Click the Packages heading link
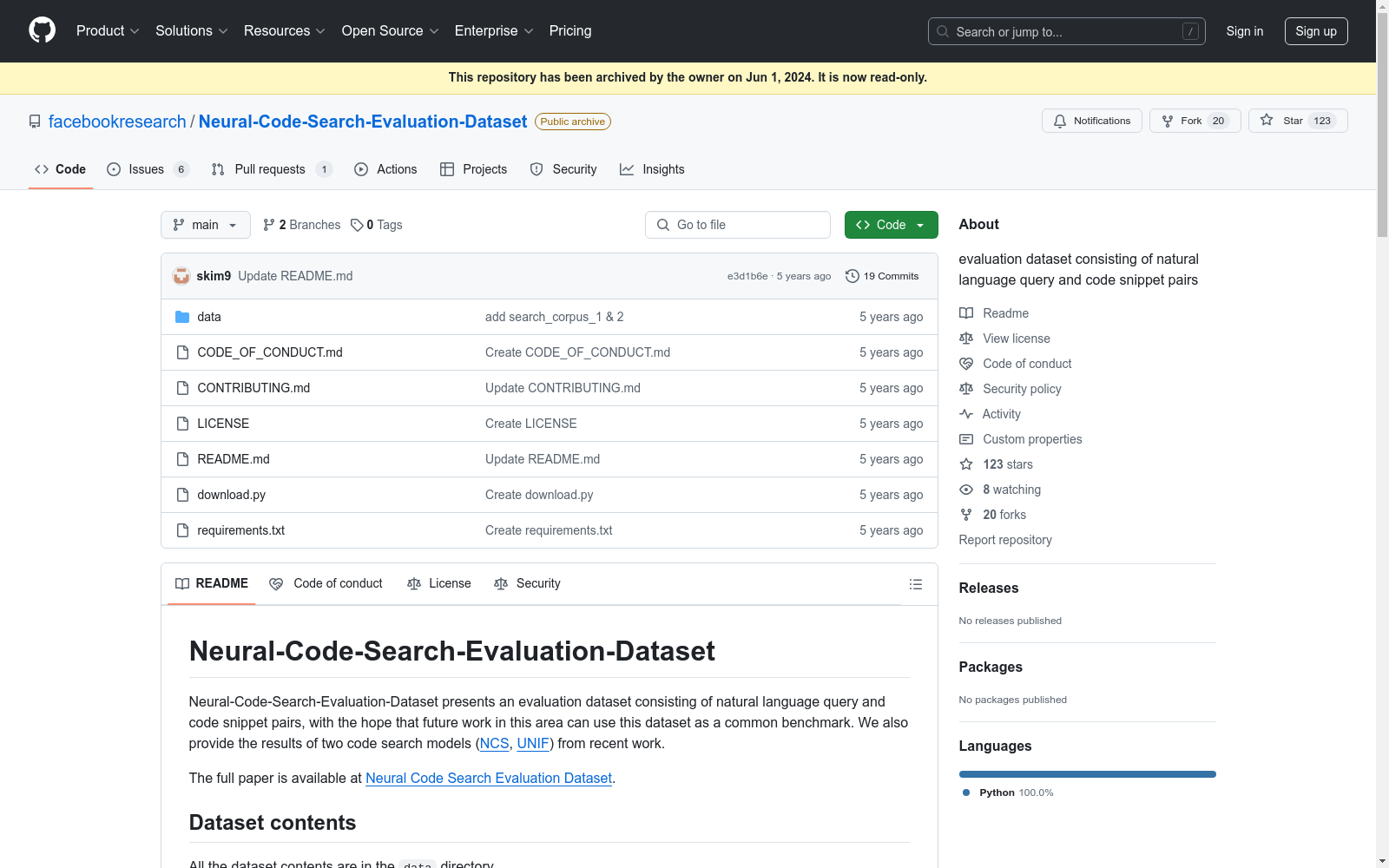Screen dimensions: 1389x868 [x=991, y=667]
